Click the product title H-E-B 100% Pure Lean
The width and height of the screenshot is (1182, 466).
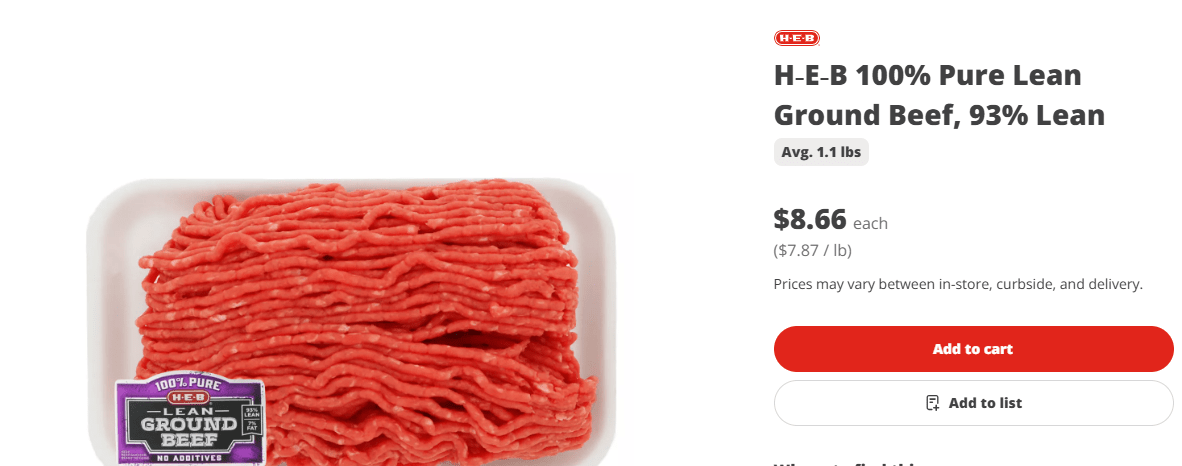pyautogui.click(x=928, y=75)
